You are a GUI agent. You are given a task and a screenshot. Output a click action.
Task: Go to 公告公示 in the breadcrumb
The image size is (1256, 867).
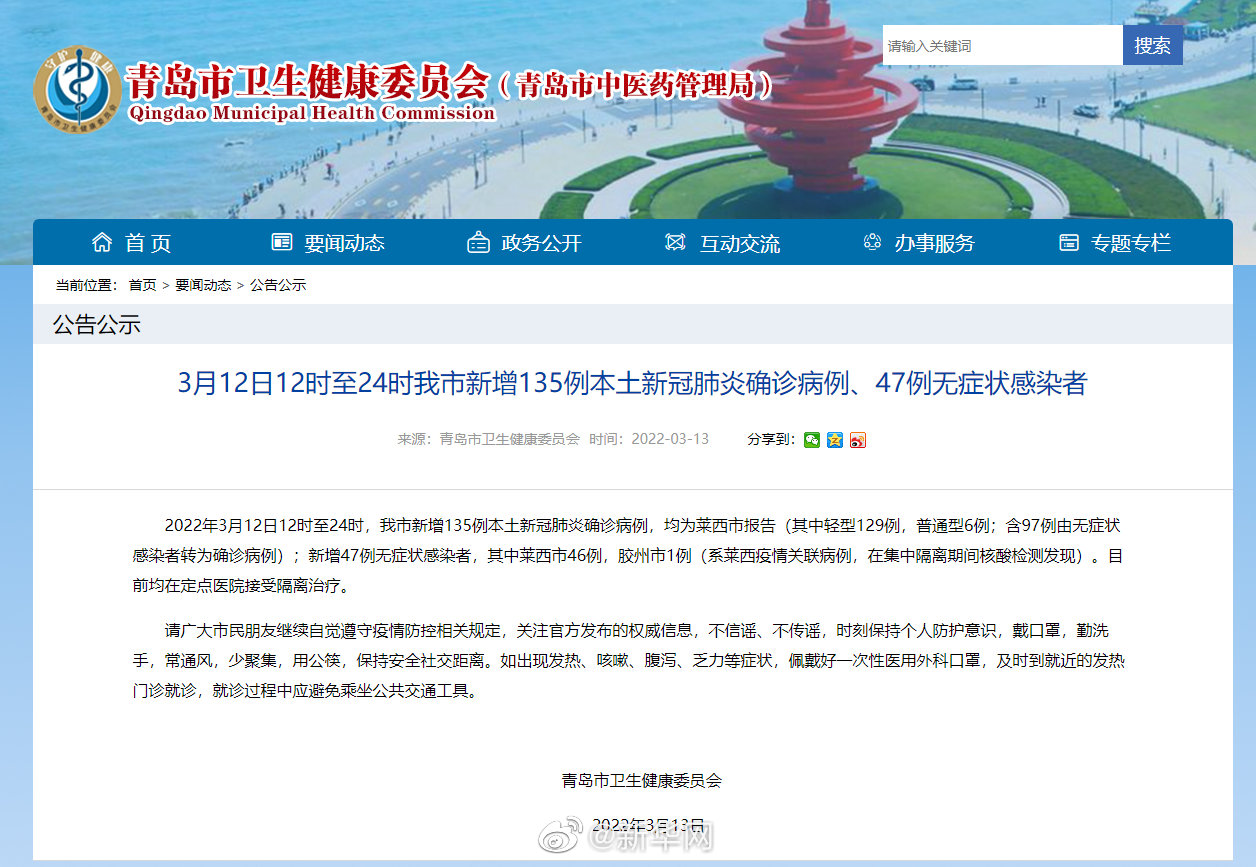pos(278,285)
